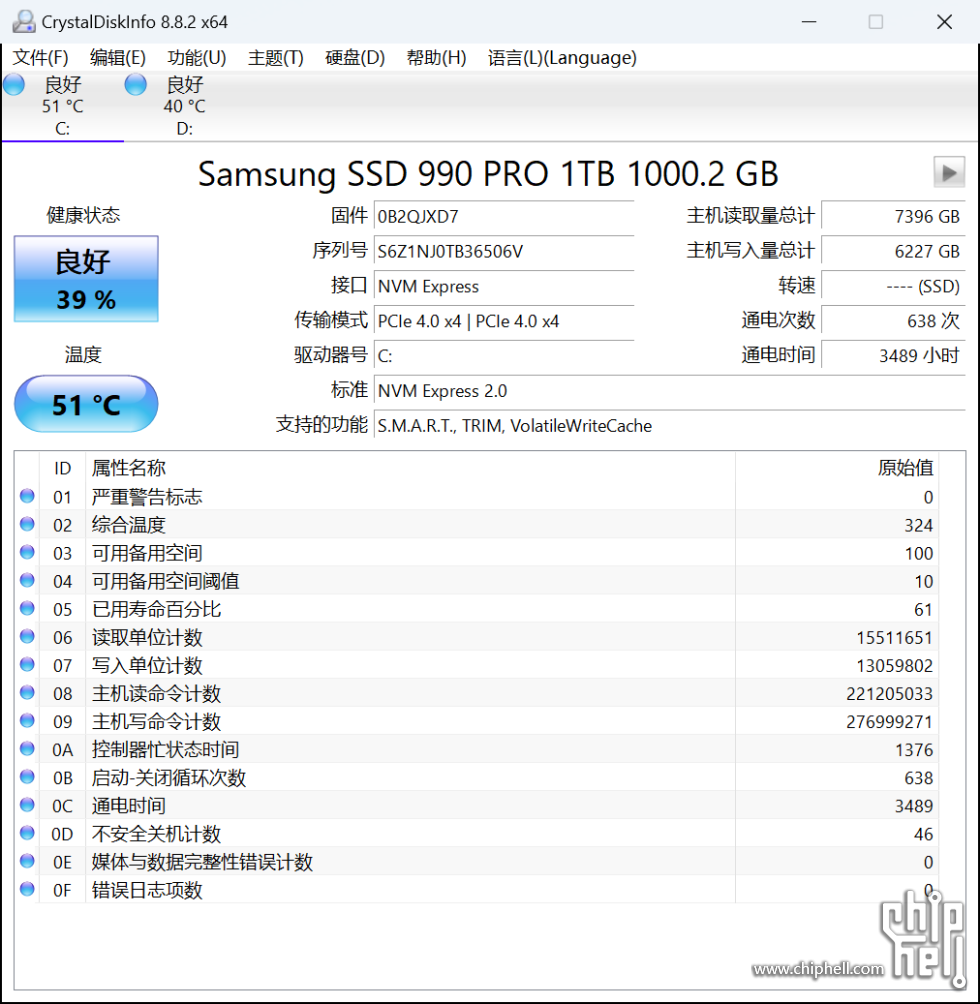
Task: Click the status dot for attribute 0D
Action: tap(27, 833)
